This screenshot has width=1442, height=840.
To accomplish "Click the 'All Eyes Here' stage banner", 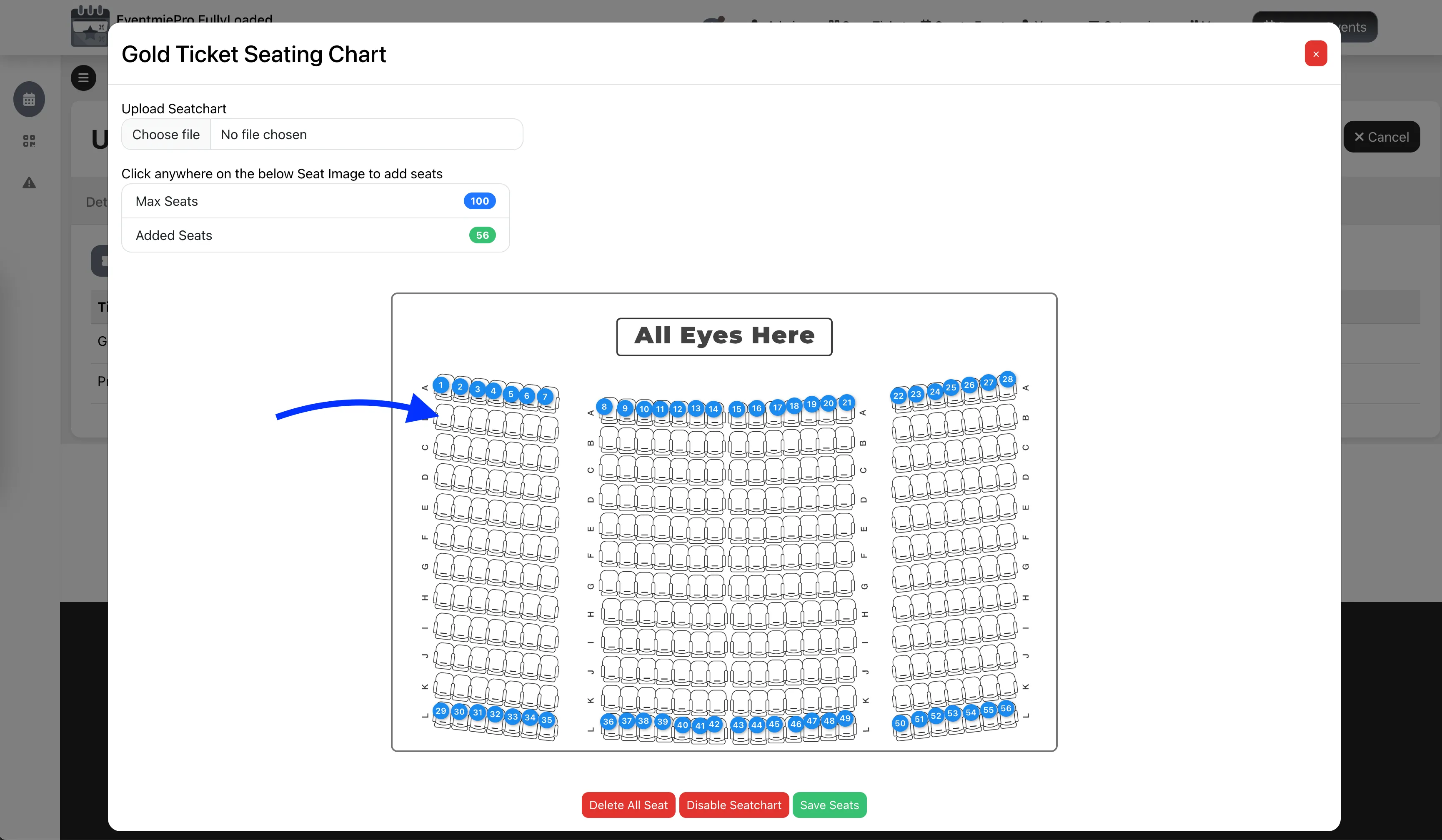I will coord(724,336).
